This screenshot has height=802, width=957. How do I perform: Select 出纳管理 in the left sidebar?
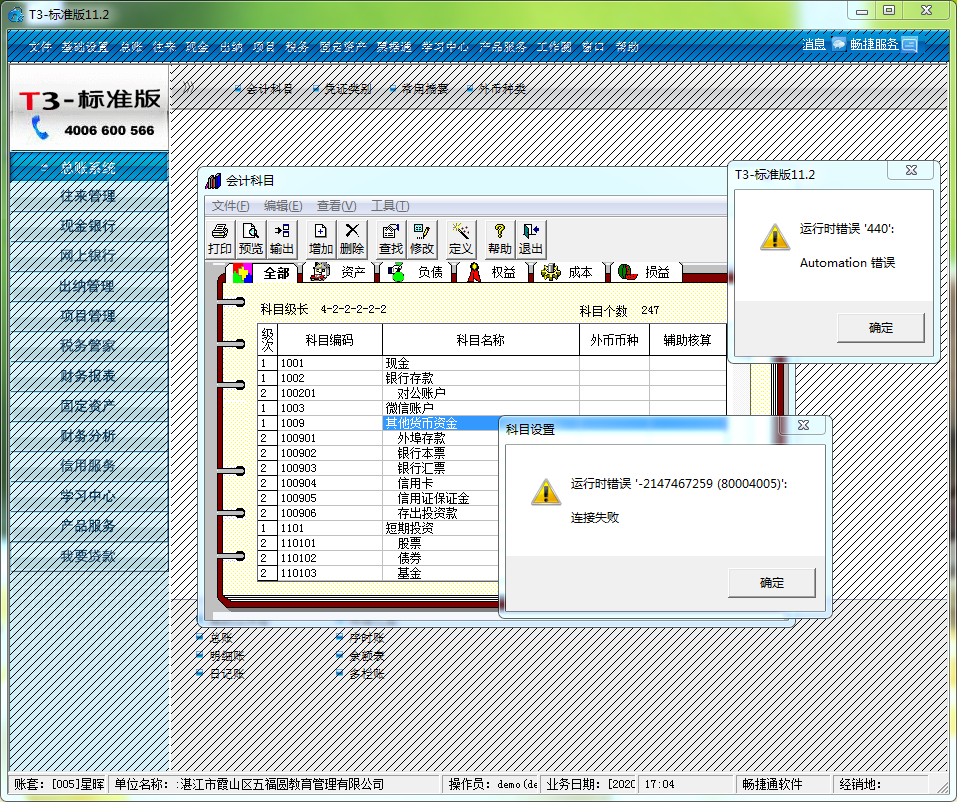[89, 286]
